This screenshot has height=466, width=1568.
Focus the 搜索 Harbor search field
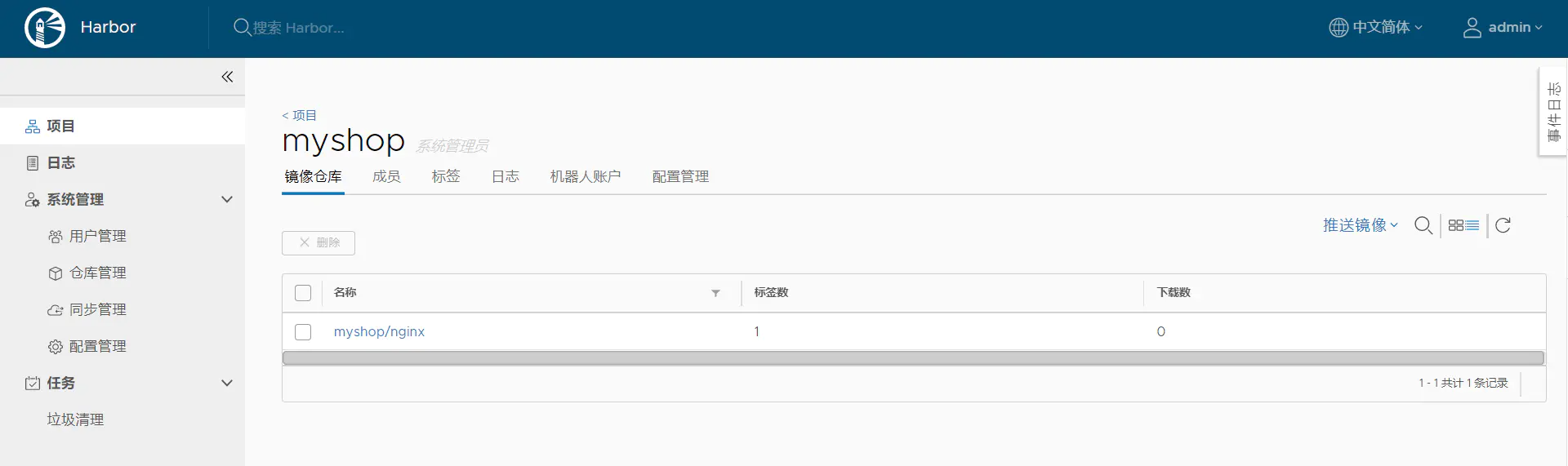[x=298, y=28]
